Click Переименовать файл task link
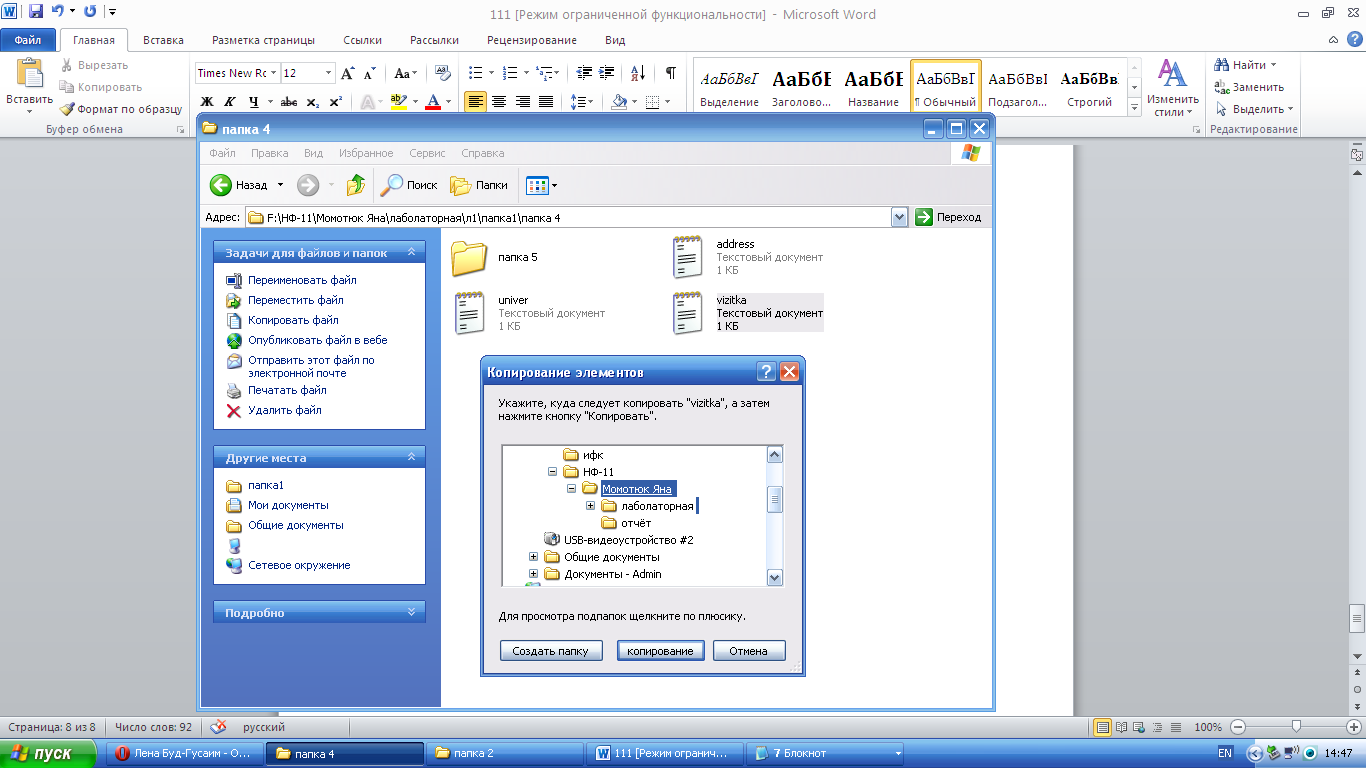 point(302,280)
